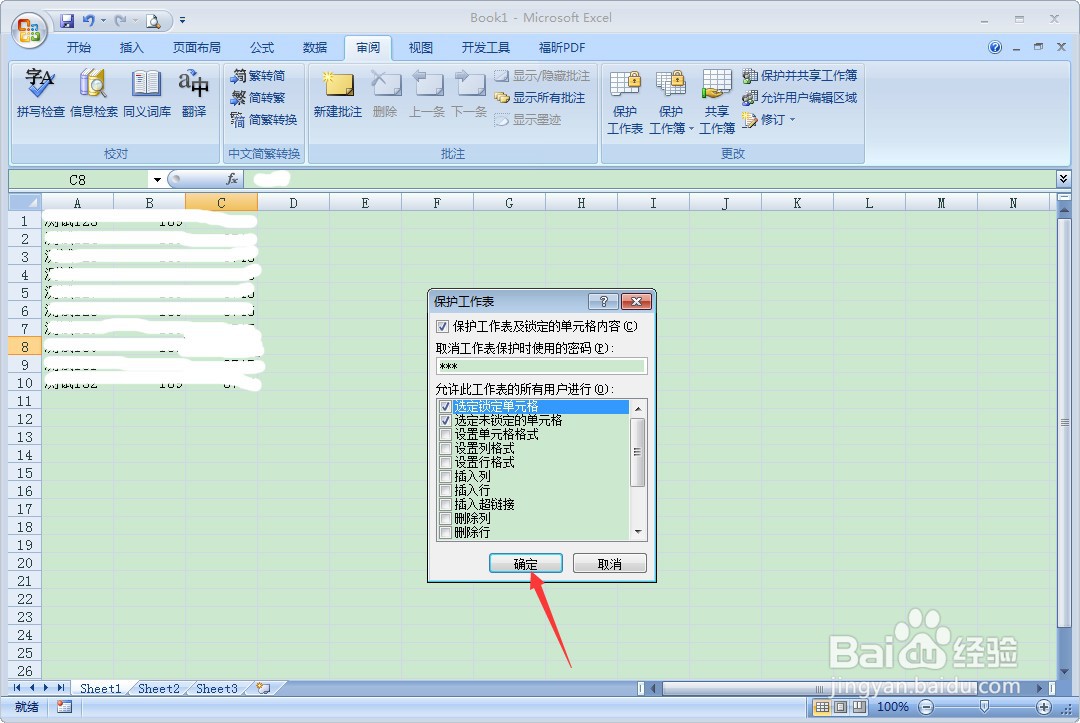
Task: Click the 取消 button
Action: pyautogui.click(x=609, y=563)
